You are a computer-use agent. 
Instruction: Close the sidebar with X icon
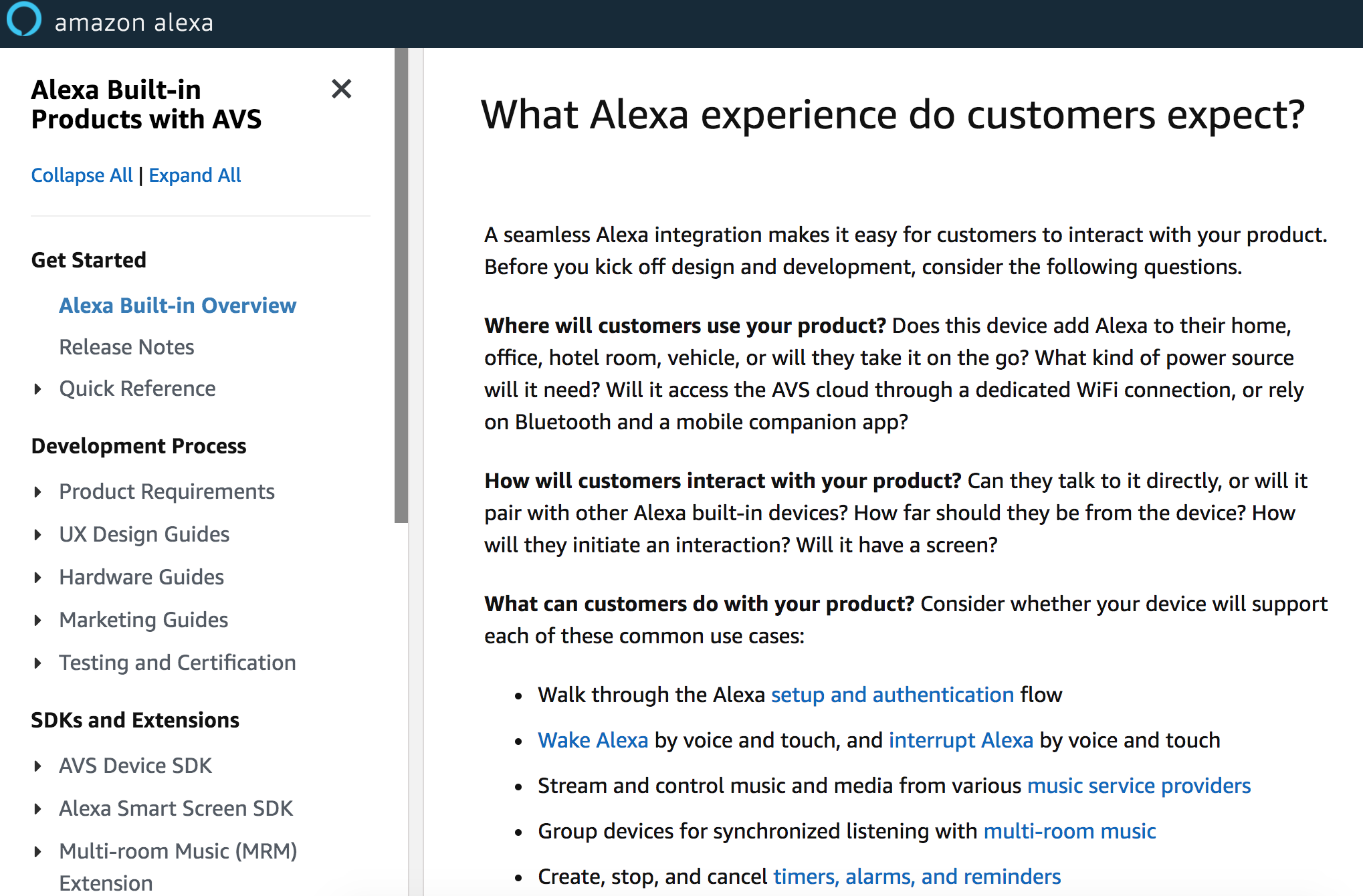(x=341, y=89)
